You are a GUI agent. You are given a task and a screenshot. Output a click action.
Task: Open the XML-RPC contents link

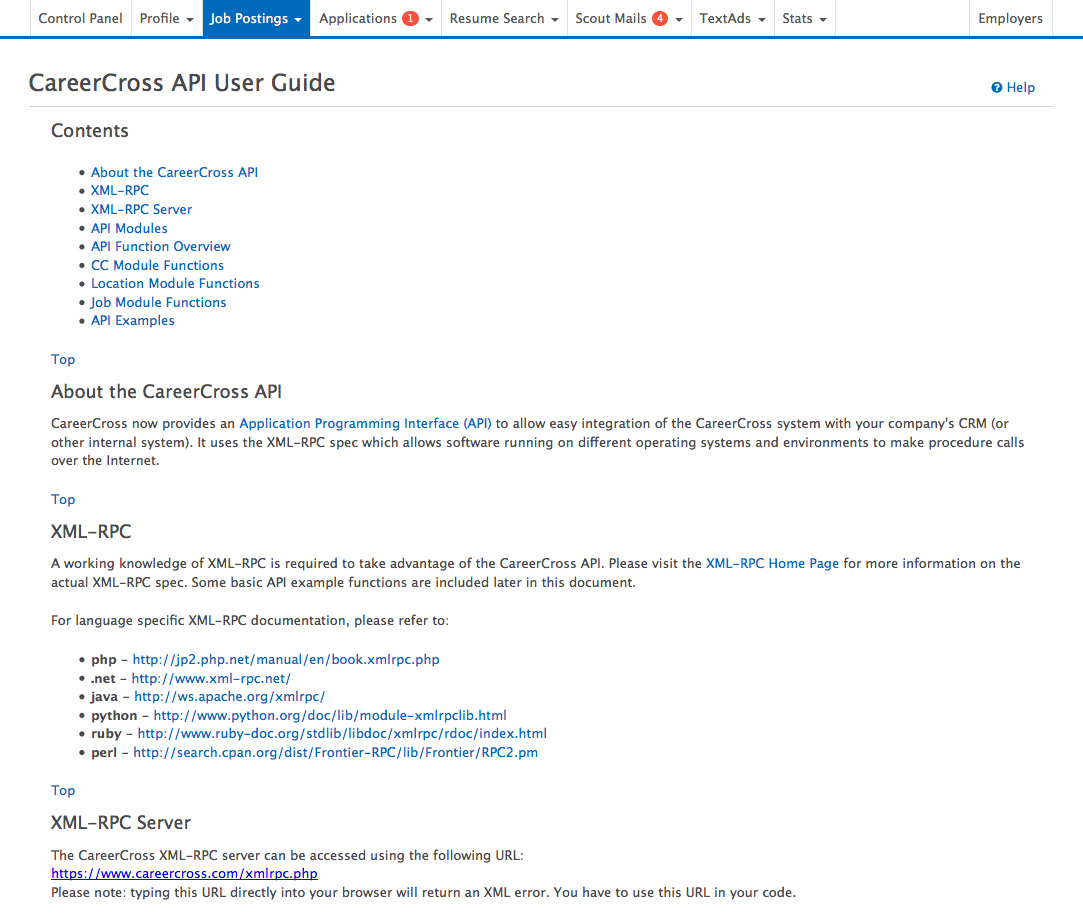(x=119, y=191)
